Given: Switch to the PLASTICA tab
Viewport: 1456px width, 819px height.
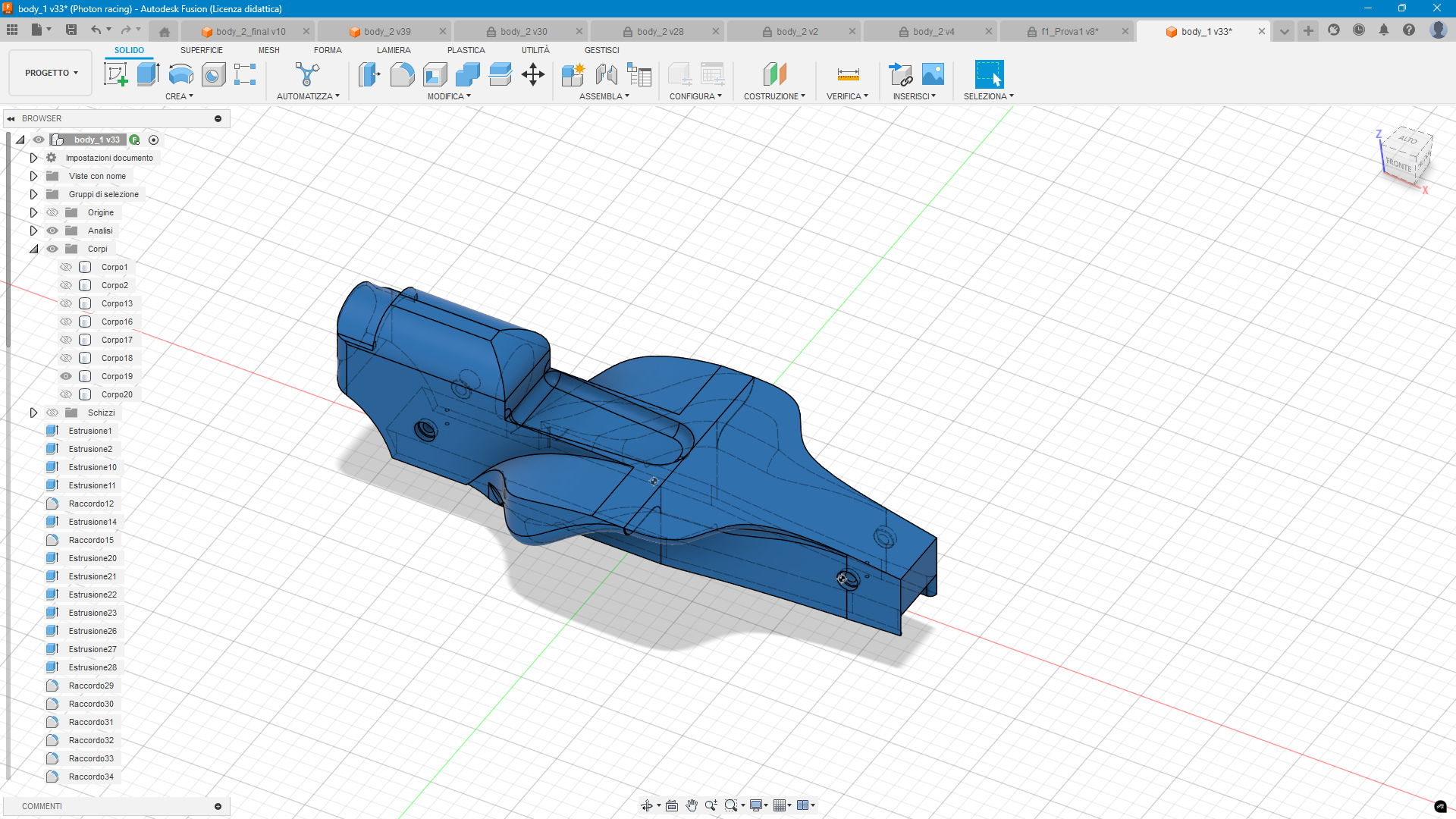Looking at the screenshot, I should pos(466,50).
